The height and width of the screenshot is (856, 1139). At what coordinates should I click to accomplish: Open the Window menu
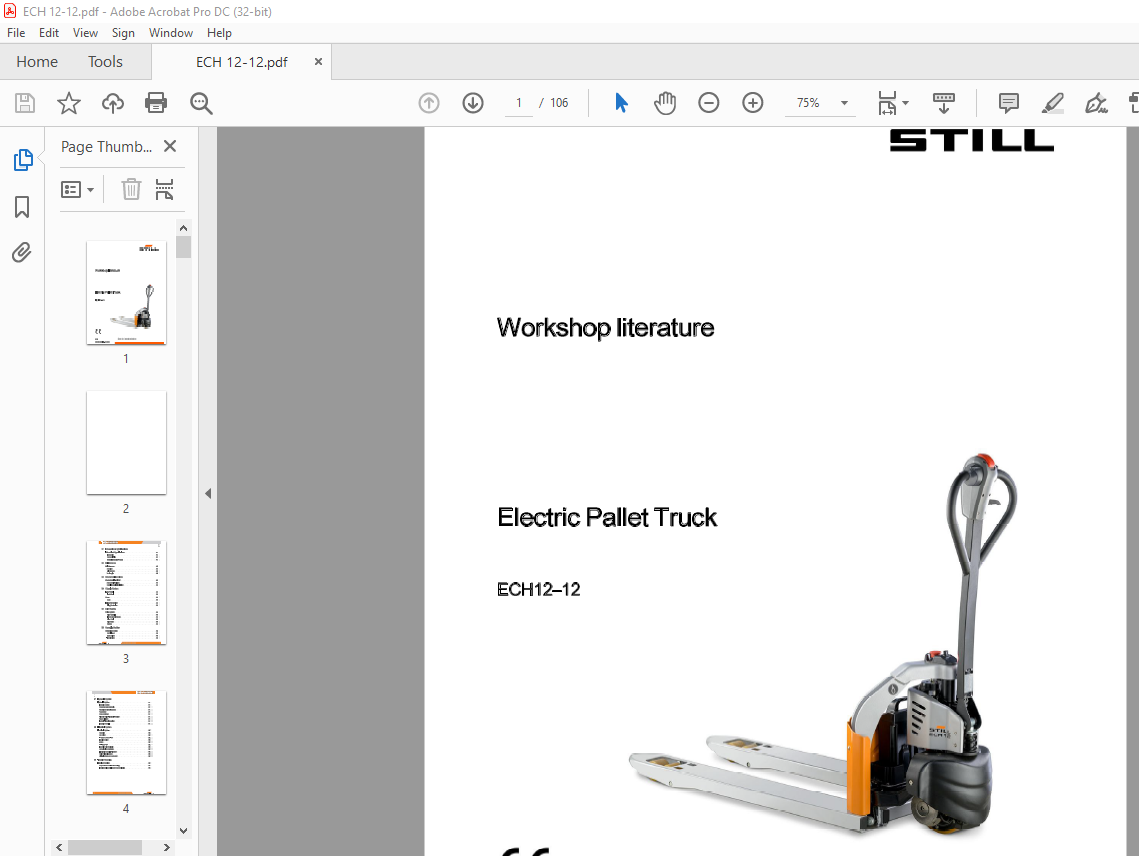171,33
